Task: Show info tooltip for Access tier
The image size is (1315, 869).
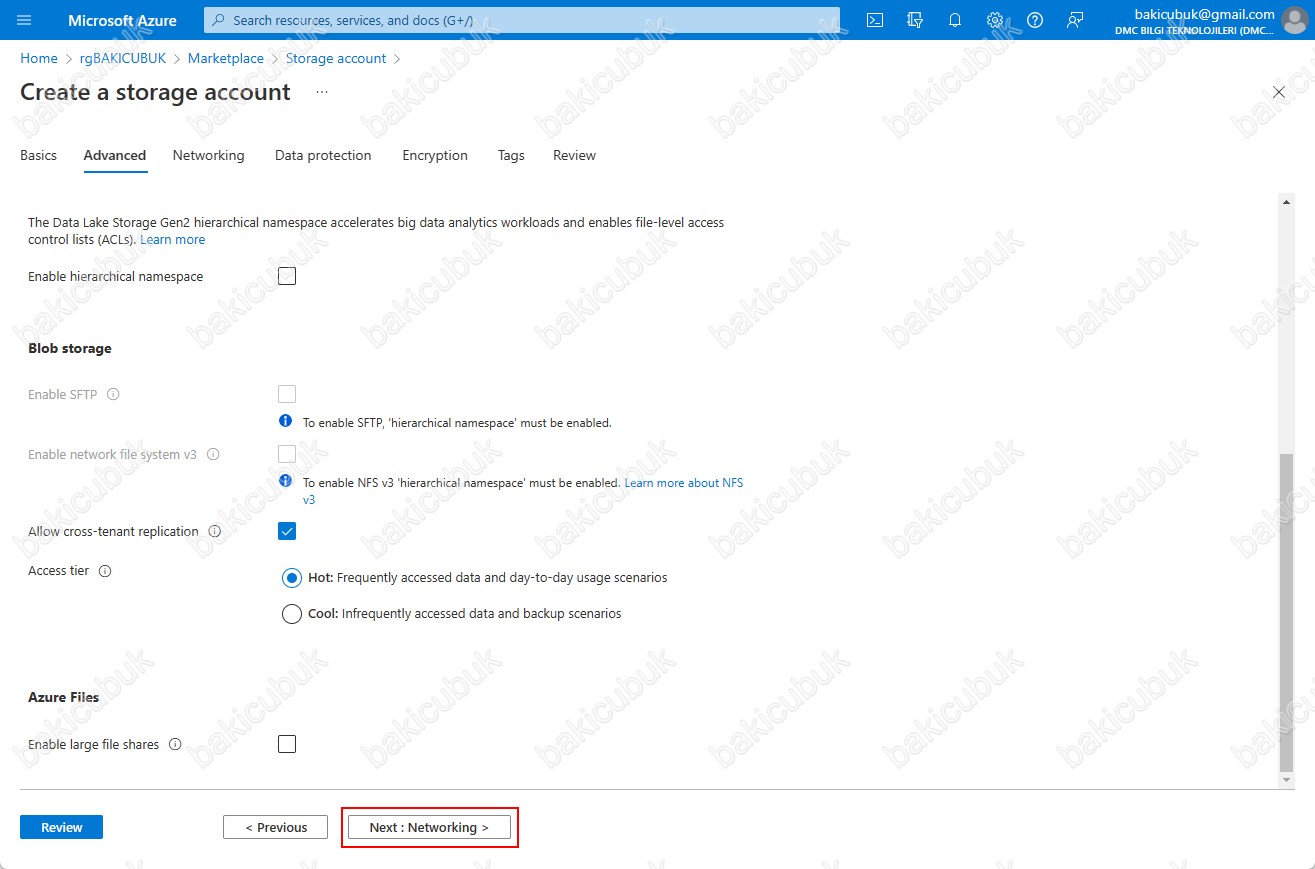Action: pos(105,571)
